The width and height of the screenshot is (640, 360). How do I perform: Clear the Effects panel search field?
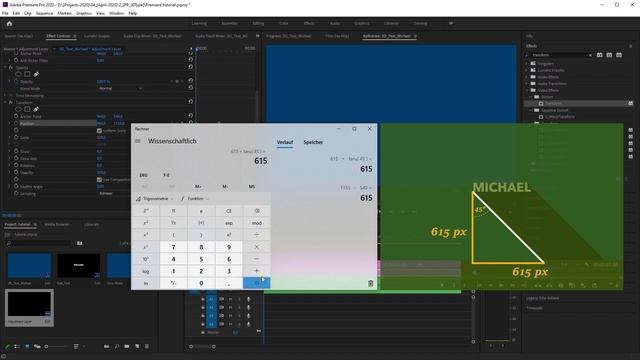click(x=590, y=55)
